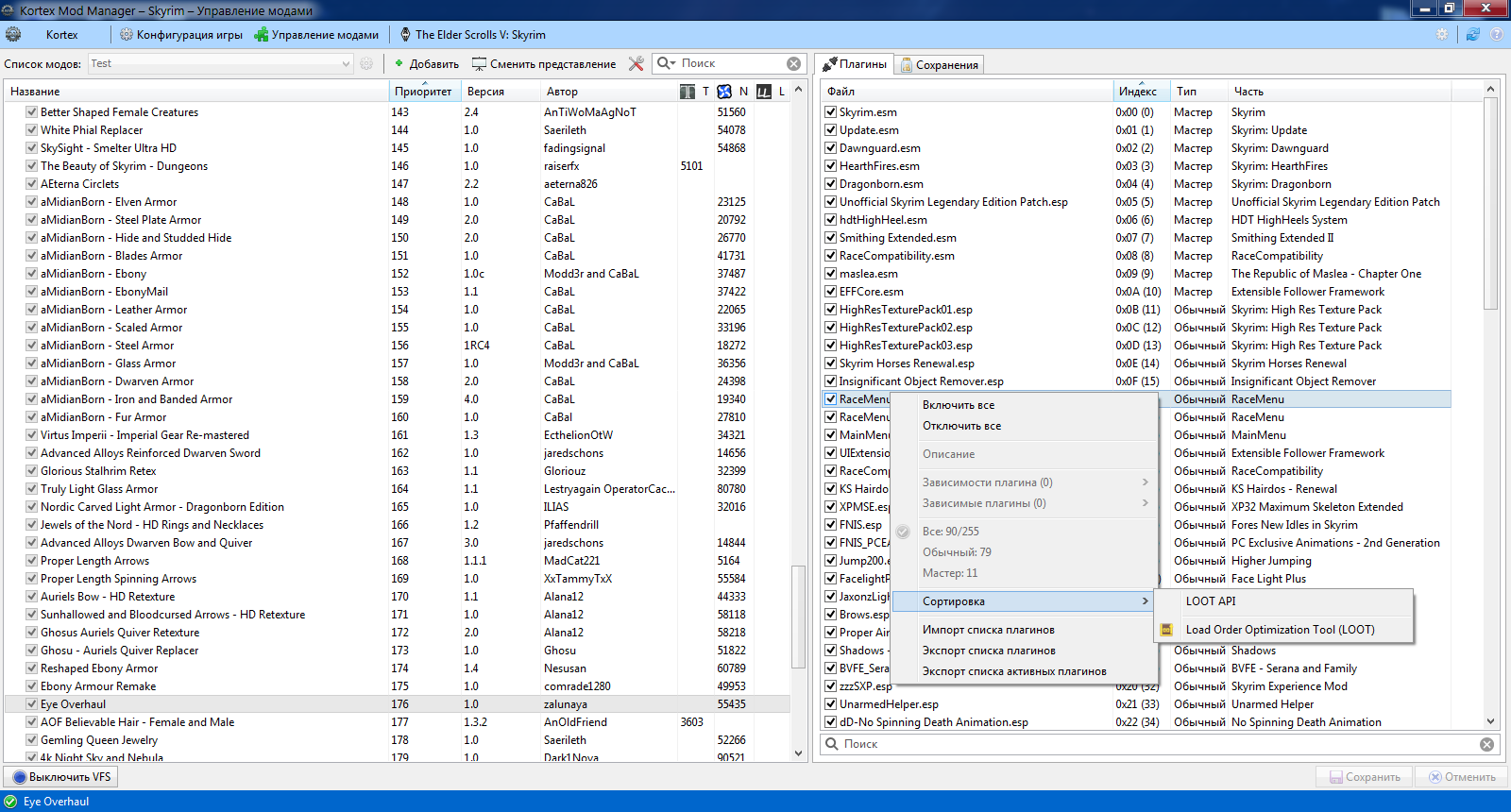Click the Kortex gear logo icon

point(13,35)
